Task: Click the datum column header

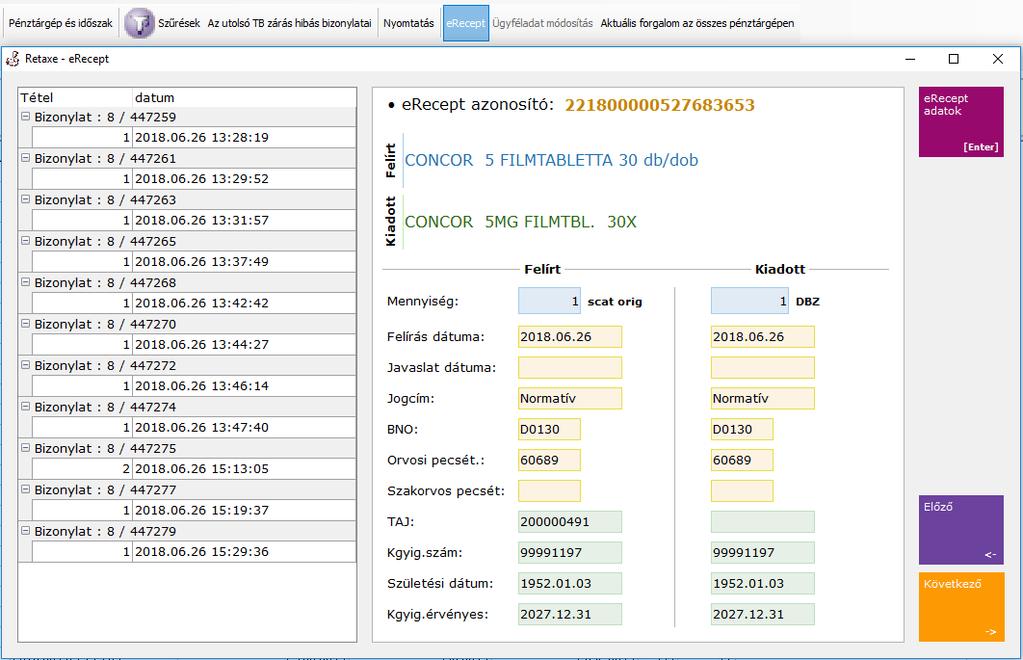Action: tap(244, 98)
